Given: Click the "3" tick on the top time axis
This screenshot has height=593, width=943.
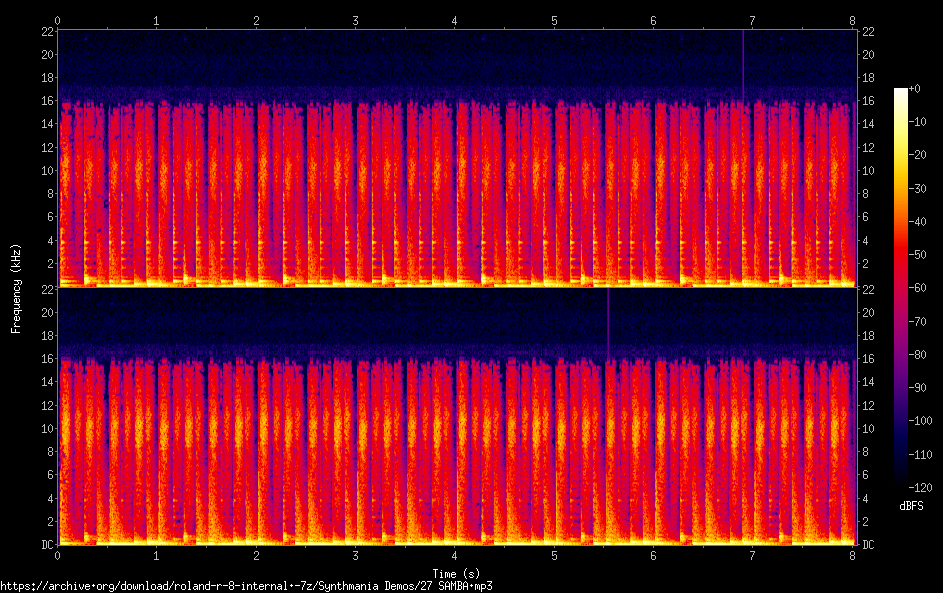Looking at the screenshot, I should (355, 20).
